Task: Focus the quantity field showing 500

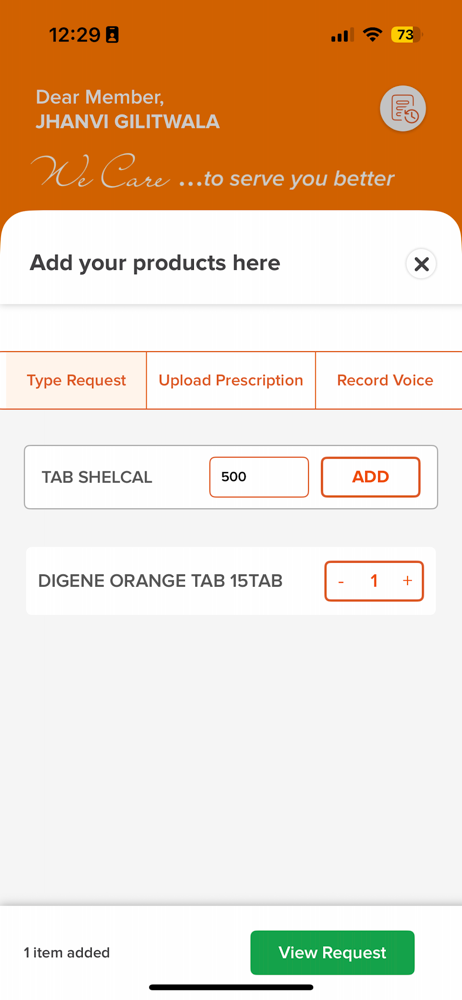Action: coord(259,477)
